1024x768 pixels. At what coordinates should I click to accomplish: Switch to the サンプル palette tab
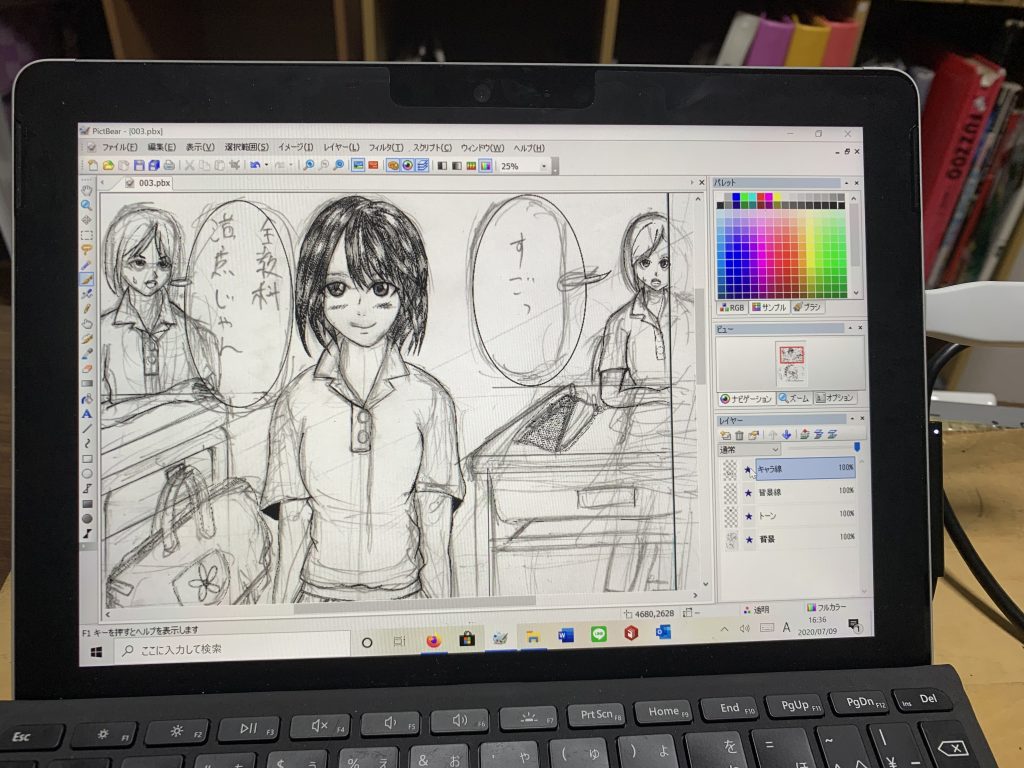[769, 307]
